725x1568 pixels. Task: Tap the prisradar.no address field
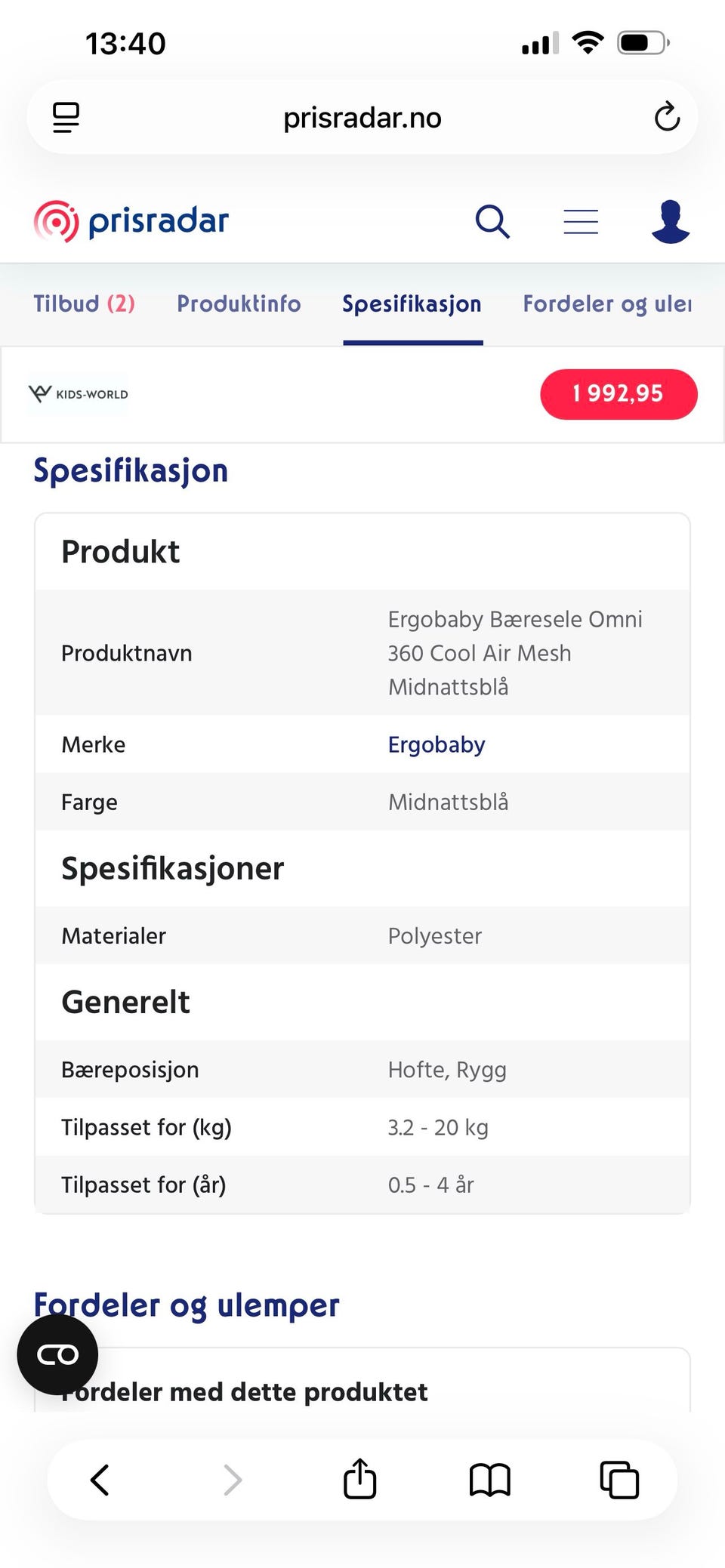[x=362, y=118]
